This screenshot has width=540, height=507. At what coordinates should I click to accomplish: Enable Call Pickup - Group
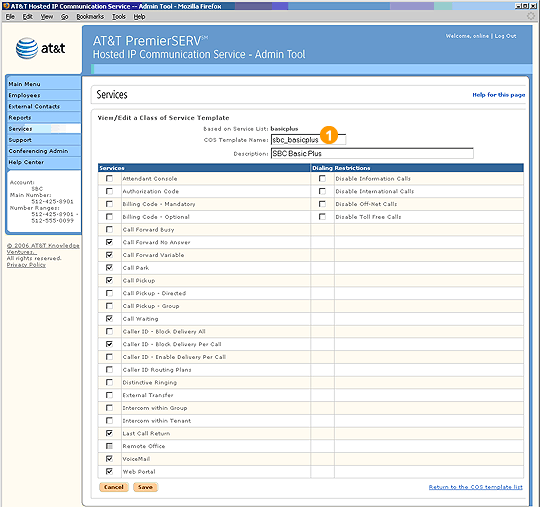[110, 306]
